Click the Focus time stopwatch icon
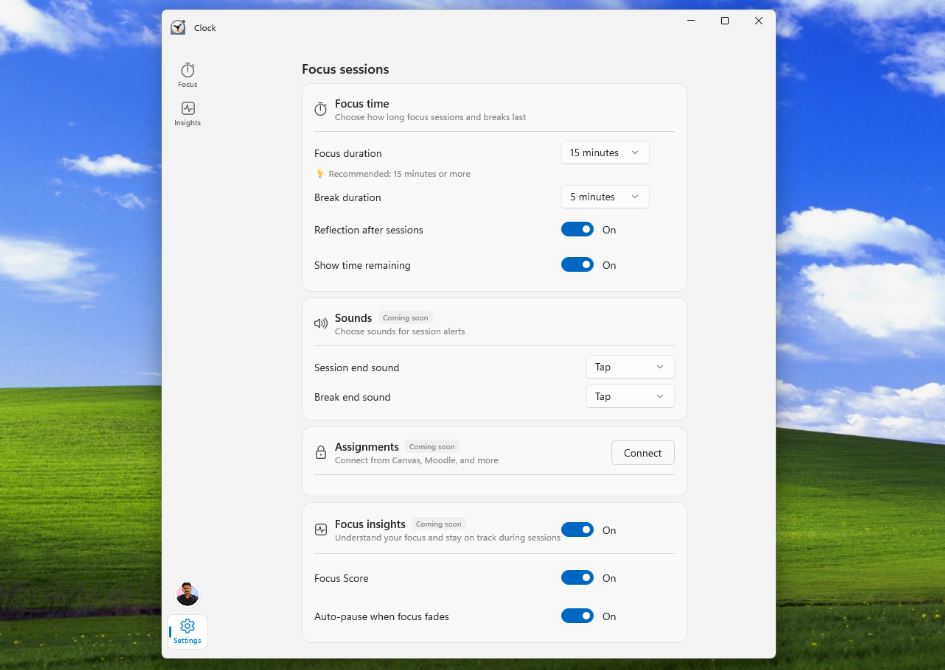Viewport: 945px width, 670px height. (321, 109)
